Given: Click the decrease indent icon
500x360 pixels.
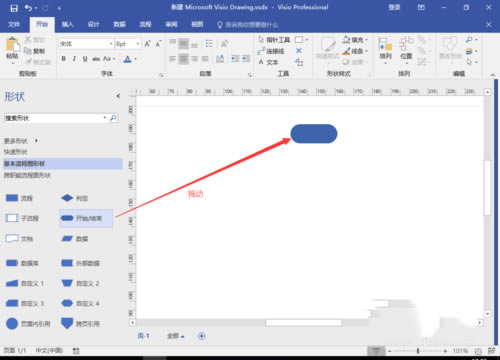Looking at the screenshot, I should [235, 59].
